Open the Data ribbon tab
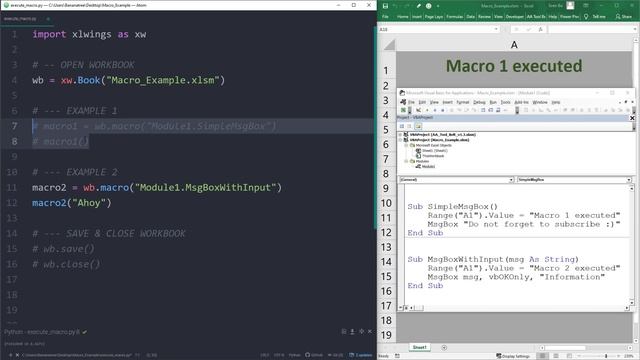Image resolution: width=640 pixels, height=360 pixels. (x=471, y=17)
